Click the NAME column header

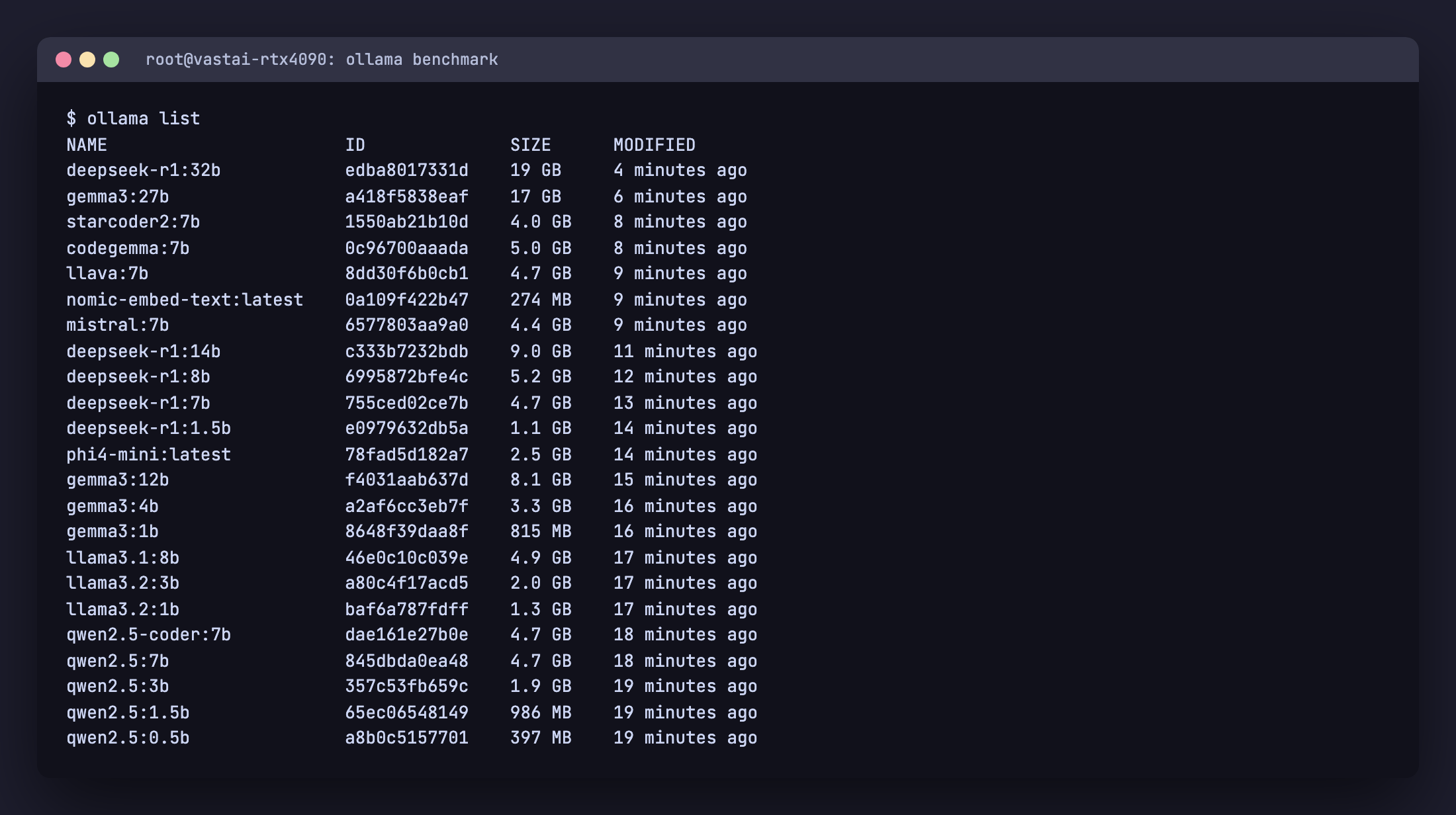click(x=87, y=145)
